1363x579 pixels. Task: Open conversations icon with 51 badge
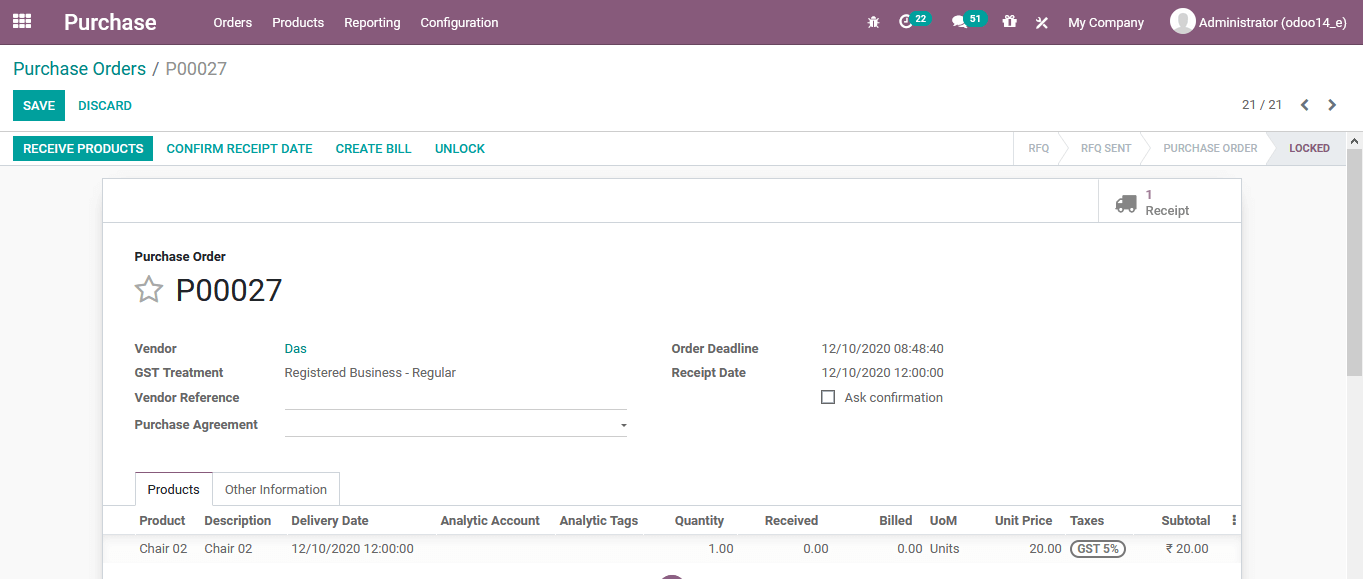(x=959, y=22)
